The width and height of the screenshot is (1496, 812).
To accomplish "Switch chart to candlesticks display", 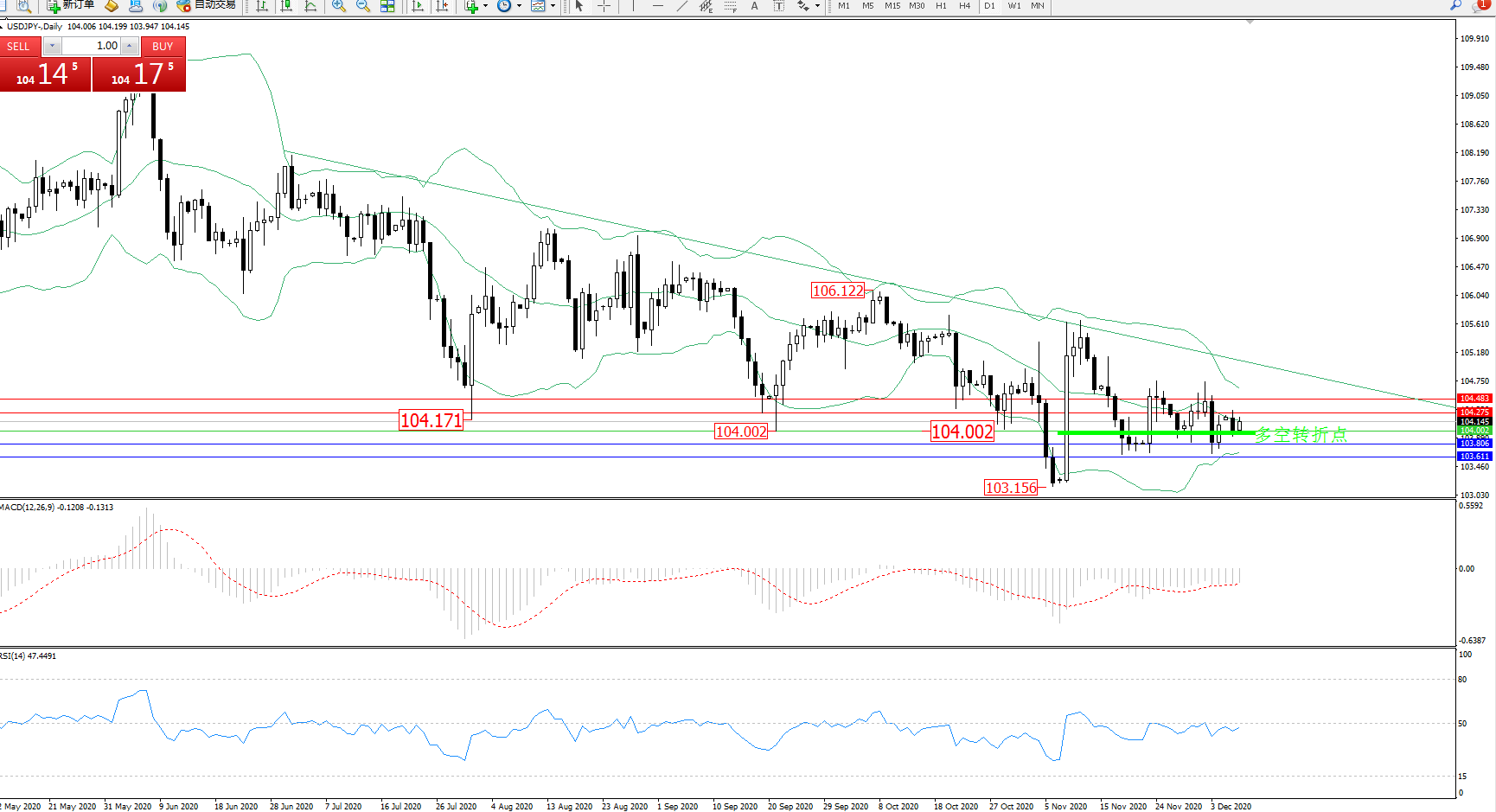I will click(x=286, y=6).
